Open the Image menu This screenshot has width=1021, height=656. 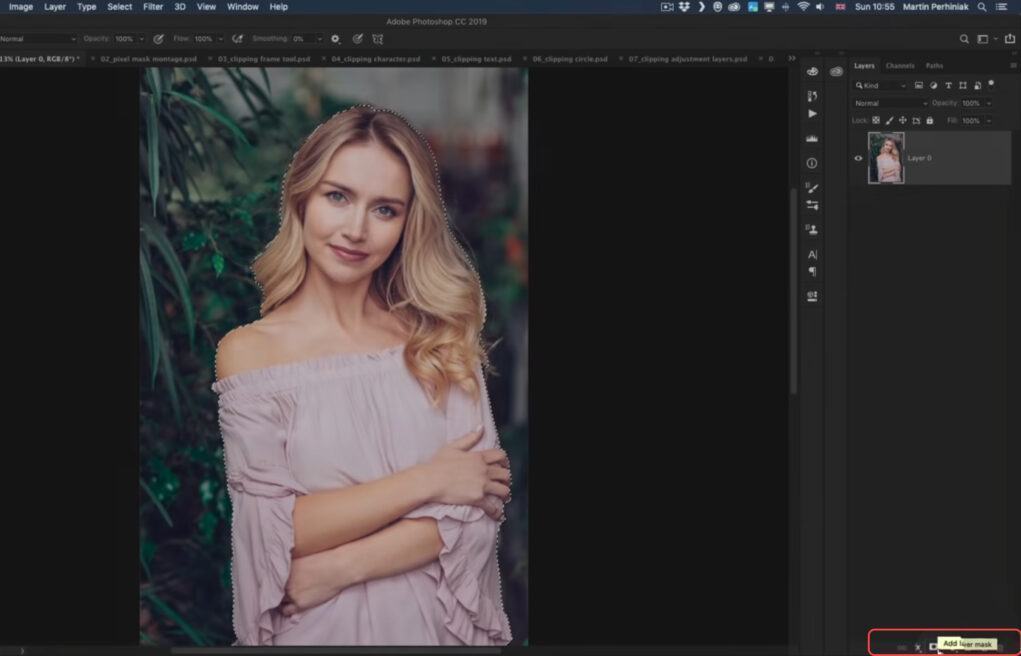click(x=21, y=7)
